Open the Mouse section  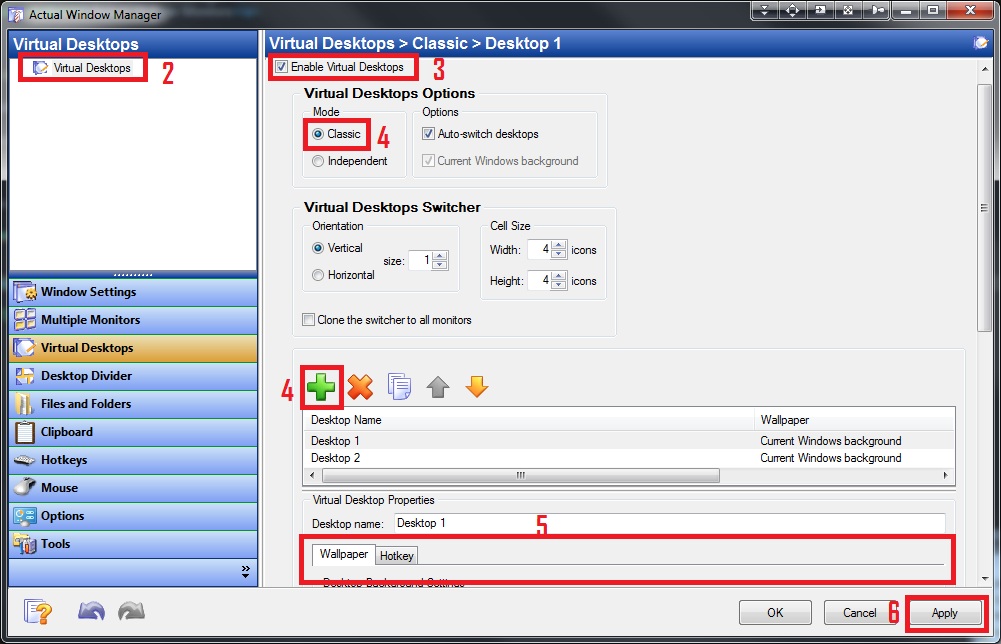click(133, 488)
